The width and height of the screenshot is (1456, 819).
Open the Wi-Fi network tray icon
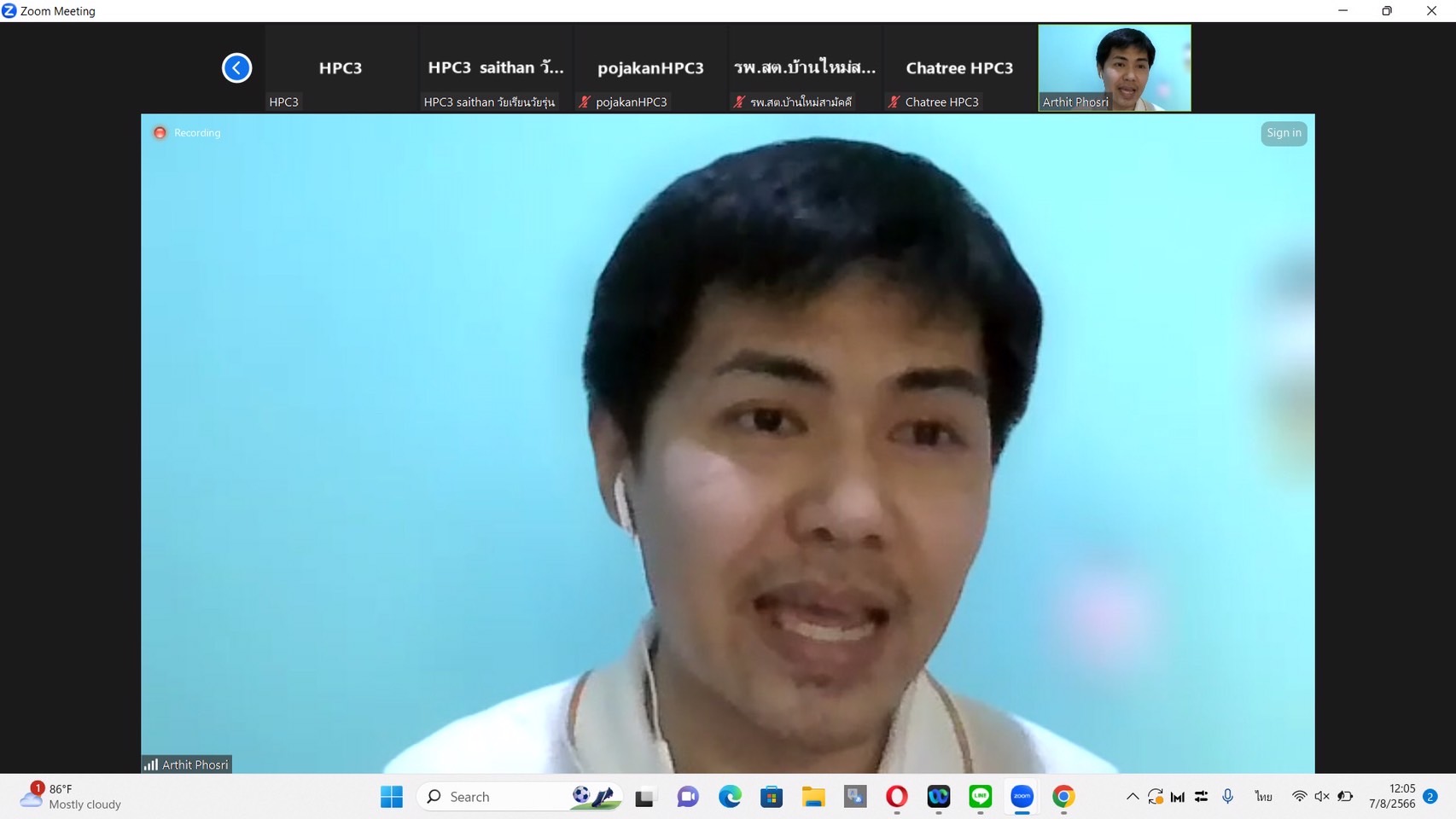(x=1299, y=797)
